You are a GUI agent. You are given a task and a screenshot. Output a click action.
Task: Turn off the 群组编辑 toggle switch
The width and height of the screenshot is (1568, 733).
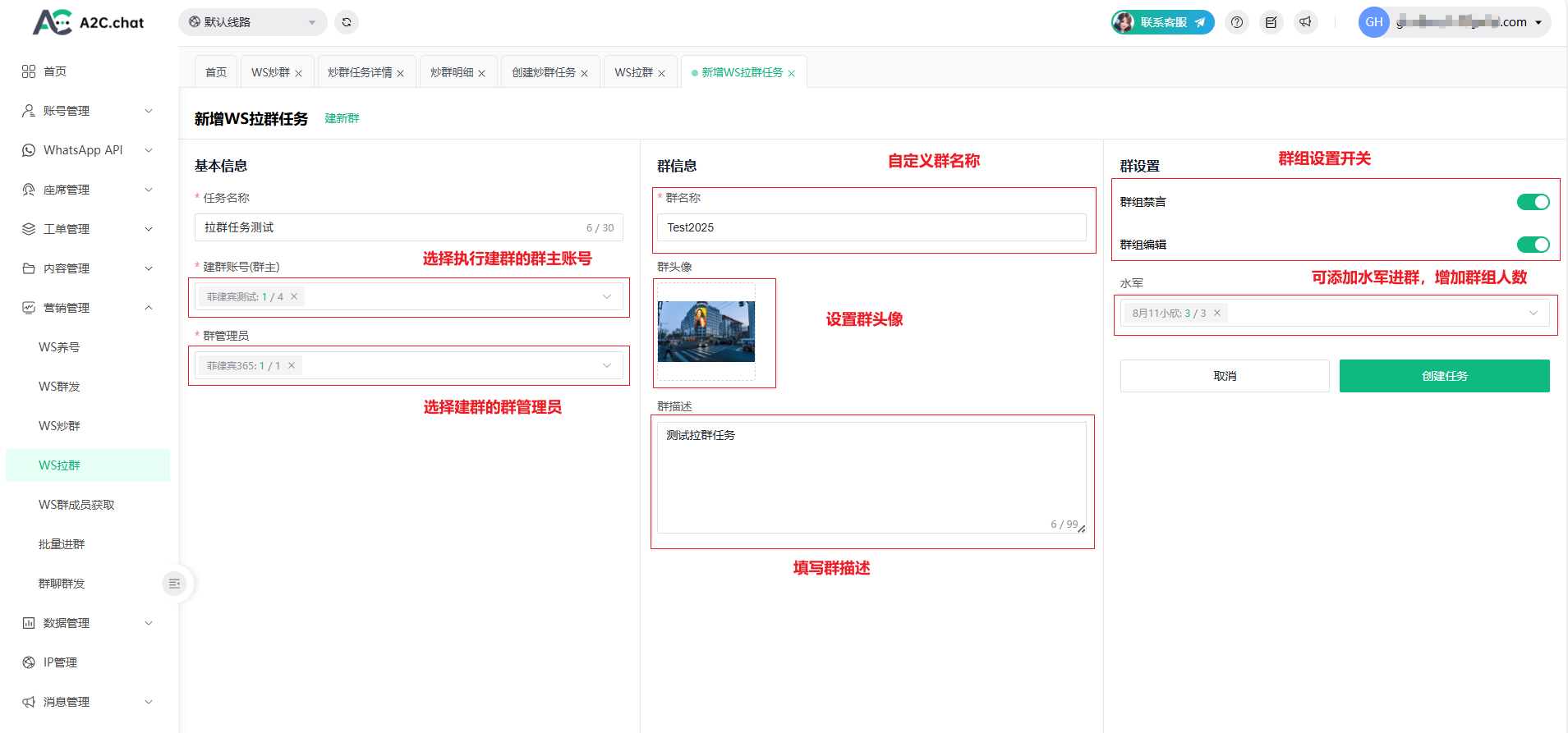click(x=1533, y=245)
